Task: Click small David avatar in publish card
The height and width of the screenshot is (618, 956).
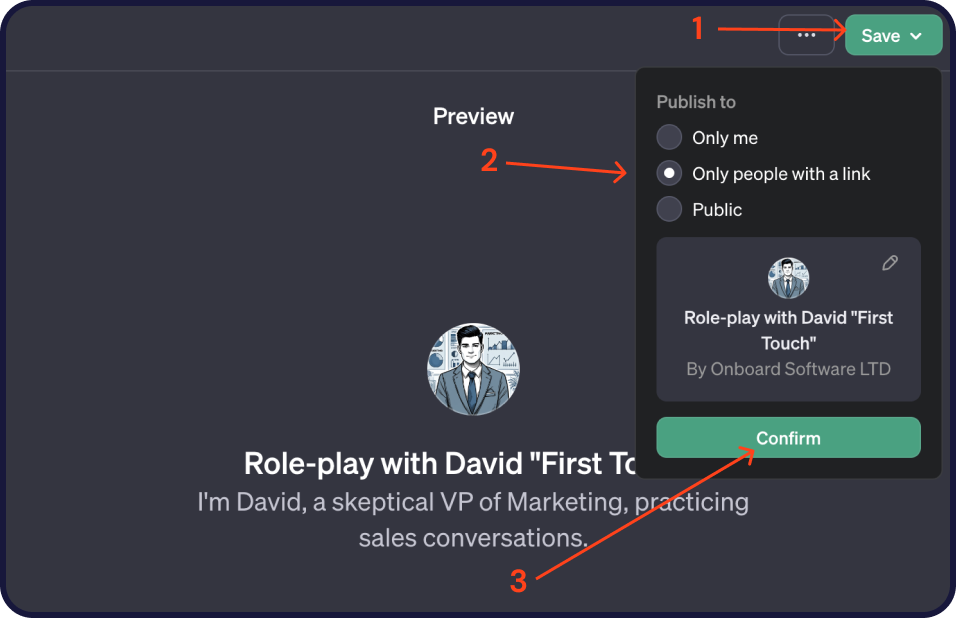Action: (788, 278)
